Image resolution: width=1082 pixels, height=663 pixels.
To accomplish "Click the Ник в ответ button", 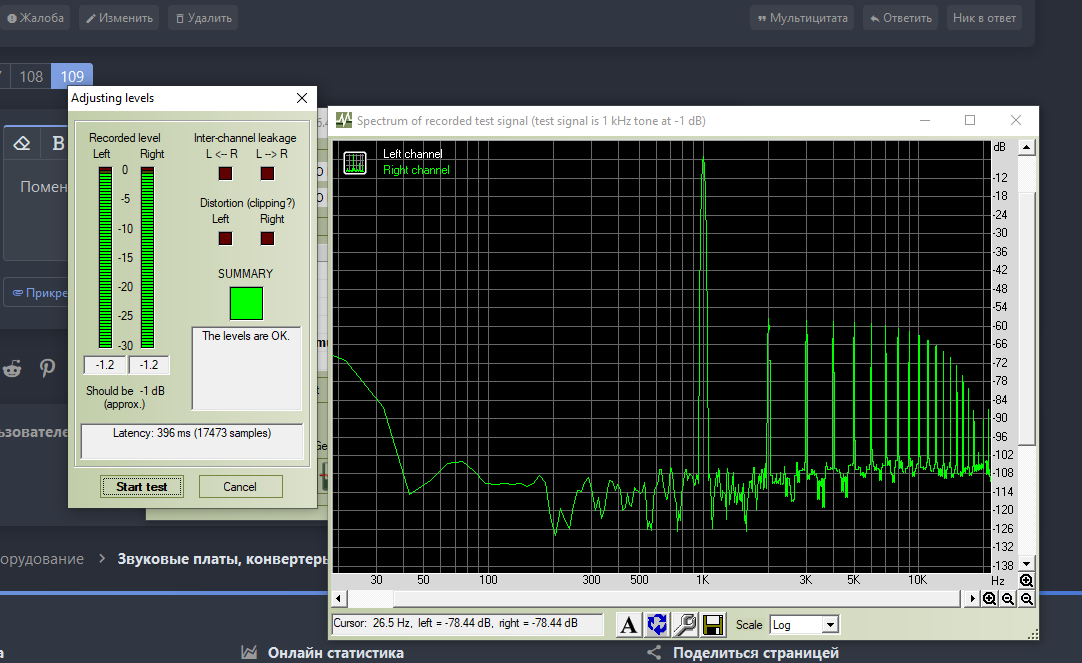I will [x=984, y=18].
